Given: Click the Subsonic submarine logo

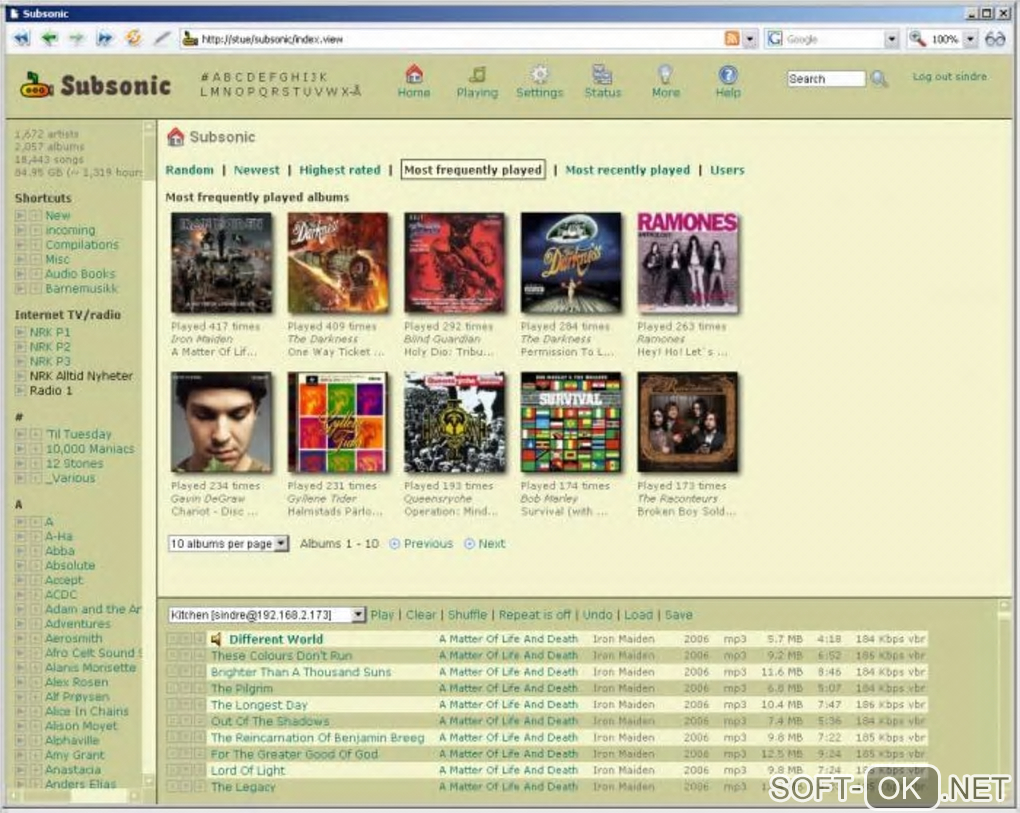Looking at the screenshot, I should (36, 86).
